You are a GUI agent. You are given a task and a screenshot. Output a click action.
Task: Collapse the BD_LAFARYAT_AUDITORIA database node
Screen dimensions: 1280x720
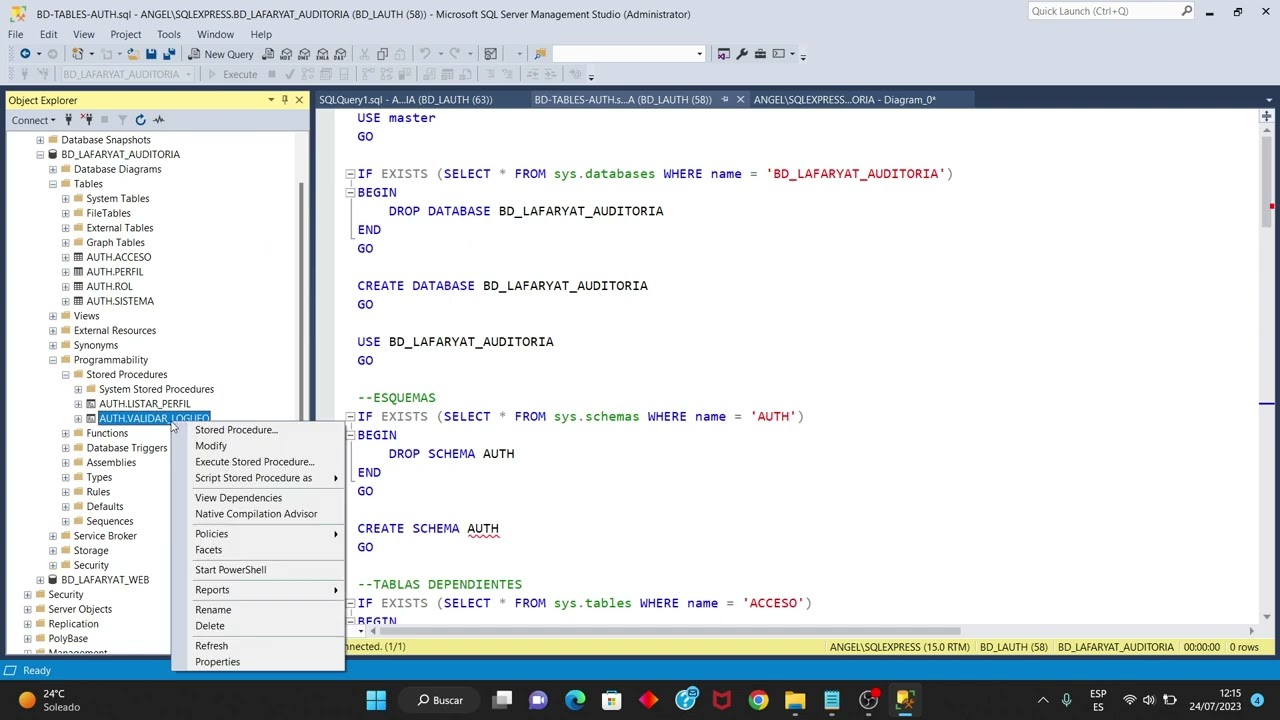click(x=40, y=155)
